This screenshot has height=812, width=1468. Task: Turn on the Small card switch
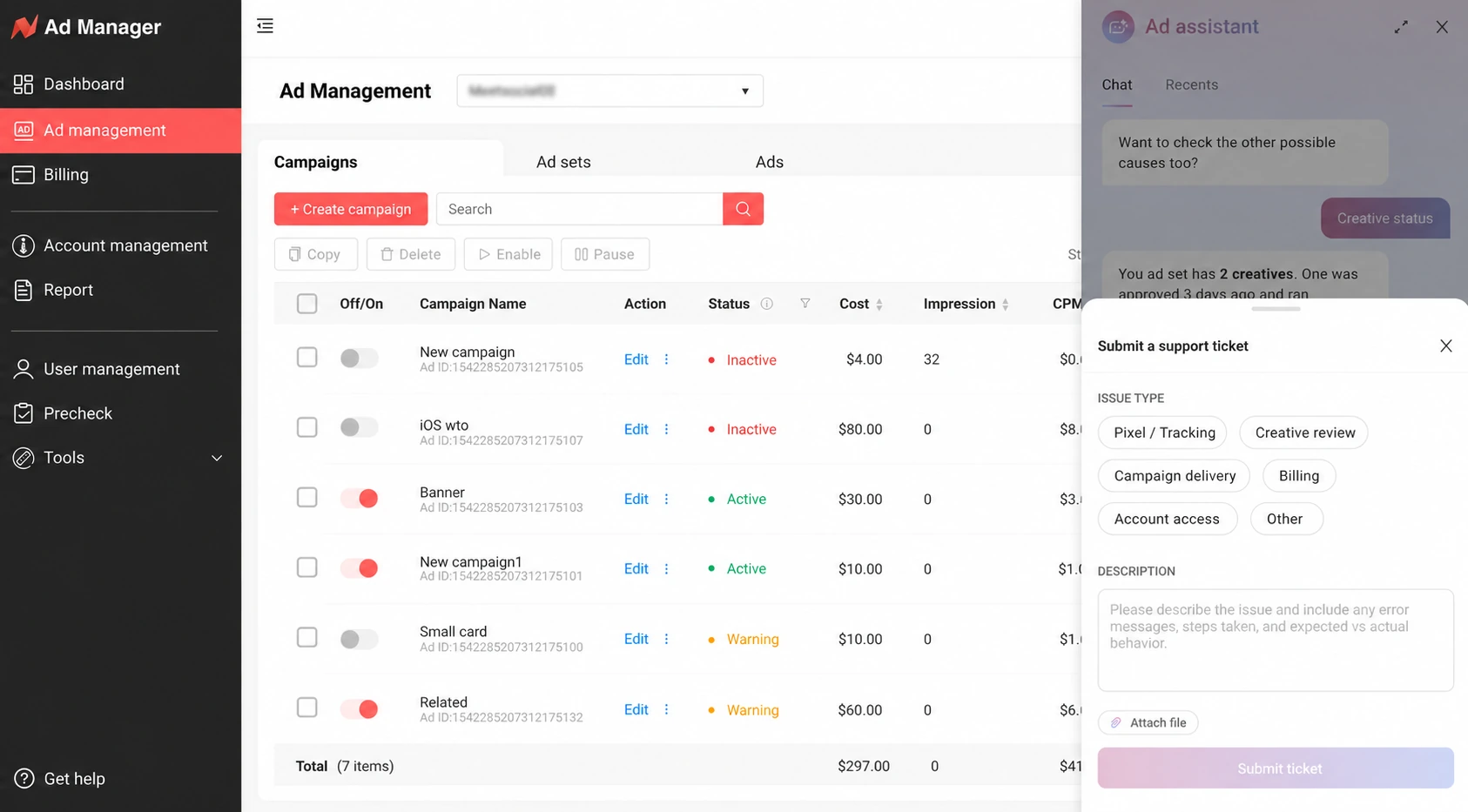click(x=359, y=639)
